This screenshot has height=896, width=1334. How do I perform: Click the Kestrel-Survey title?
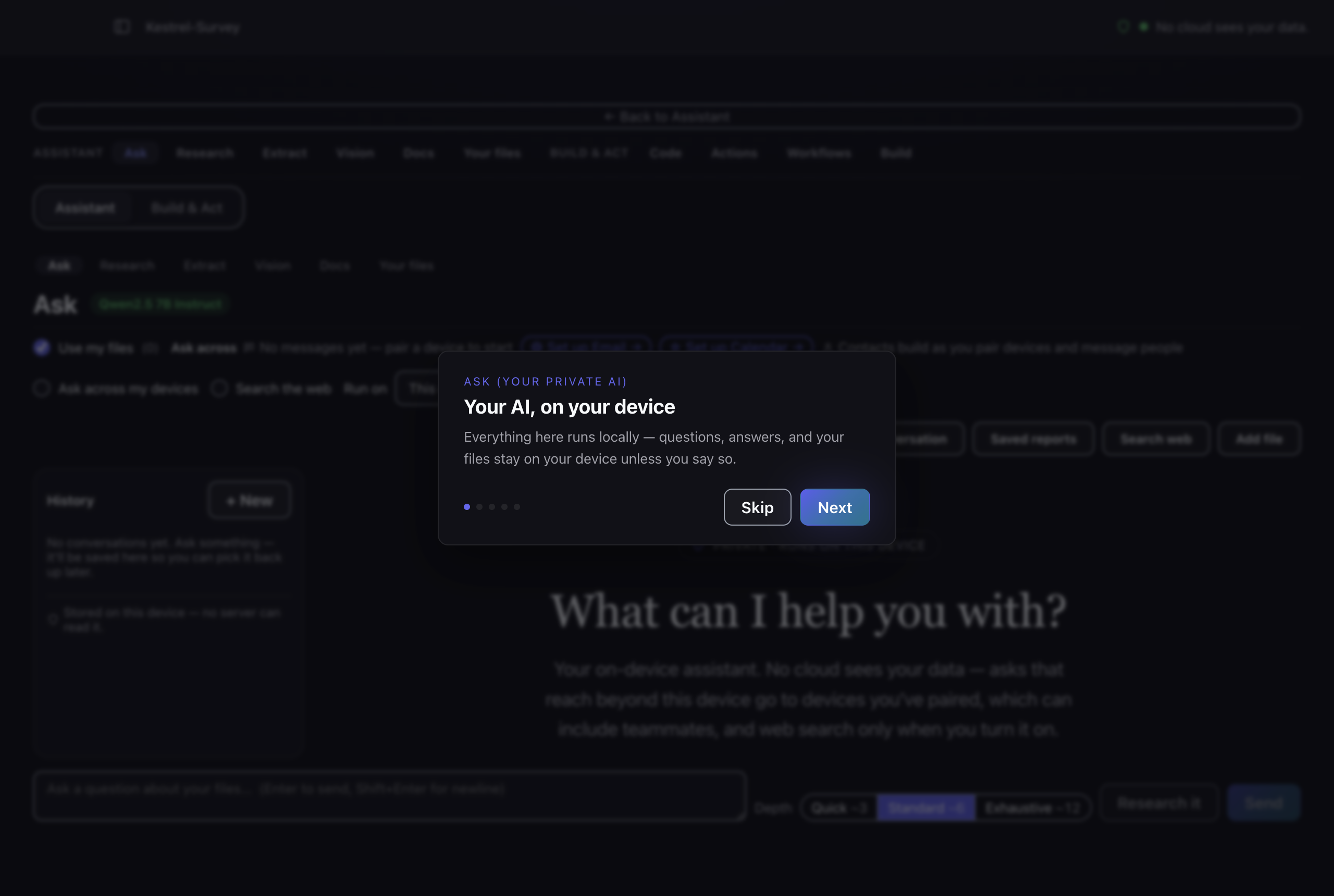tap(193, 28)
